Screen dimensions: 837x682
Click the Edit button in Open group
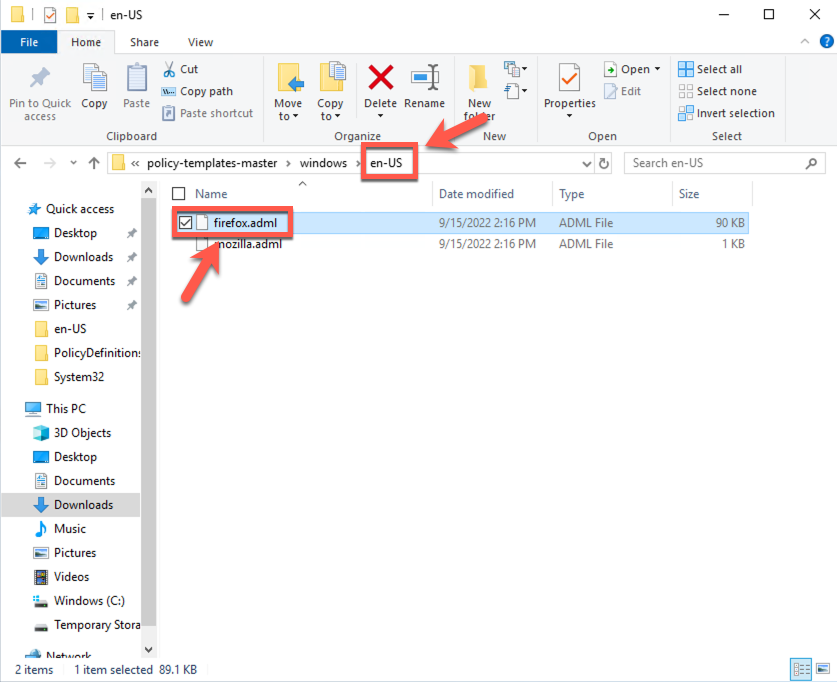622,91
